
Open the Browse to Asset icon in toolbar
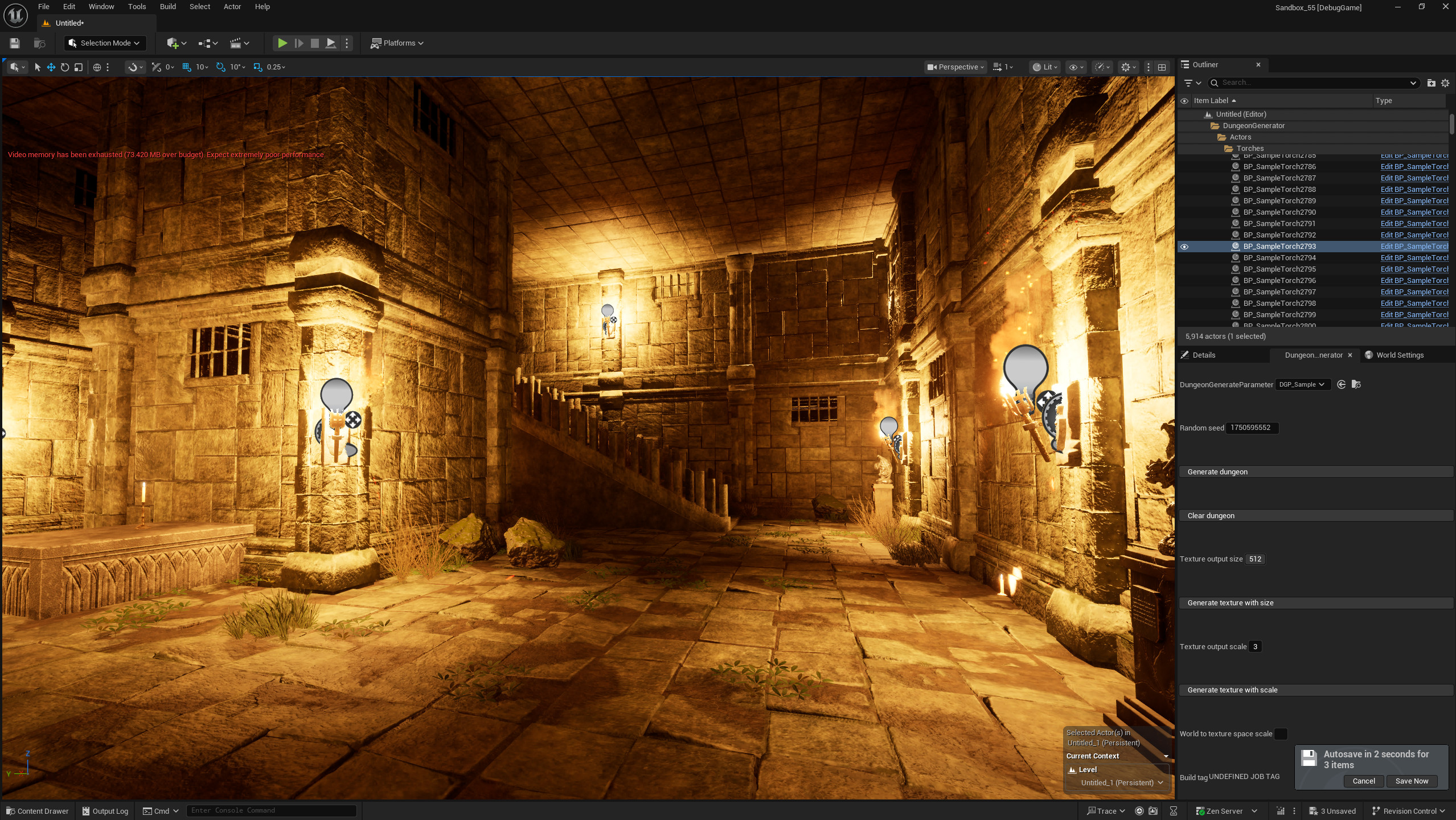[39, 43]
